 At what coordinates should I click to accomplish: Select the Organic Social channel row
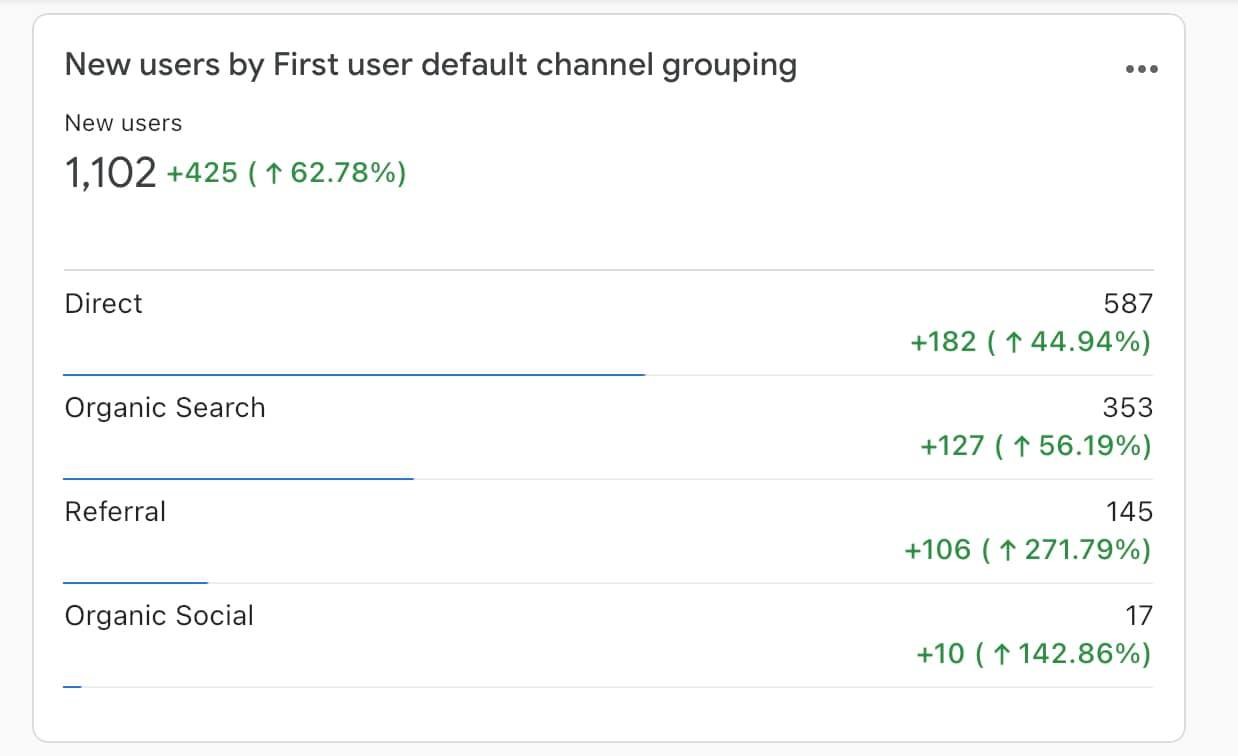pos(159,616)
